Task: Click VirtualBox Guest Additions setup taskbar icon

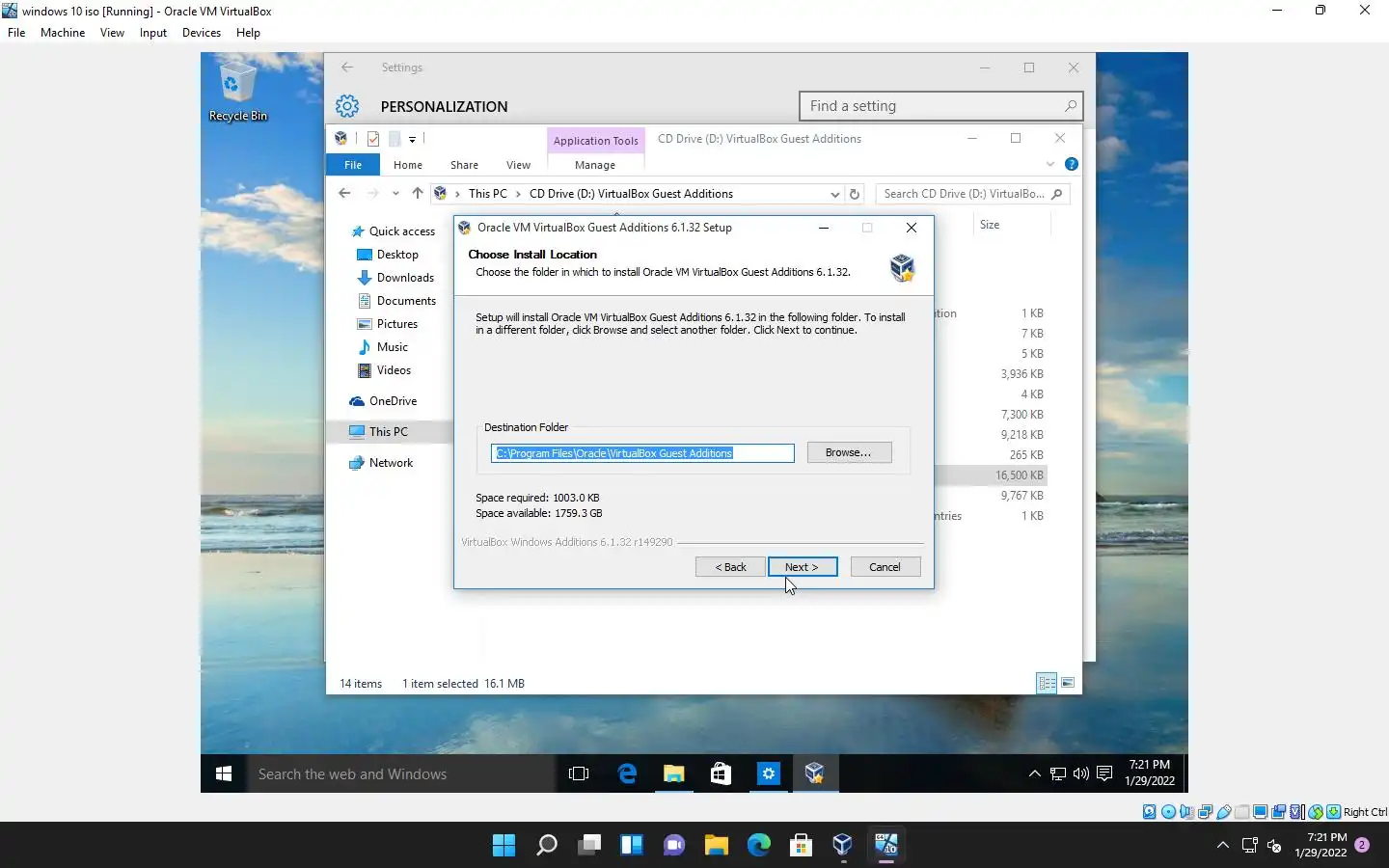Action: point(815,773)
